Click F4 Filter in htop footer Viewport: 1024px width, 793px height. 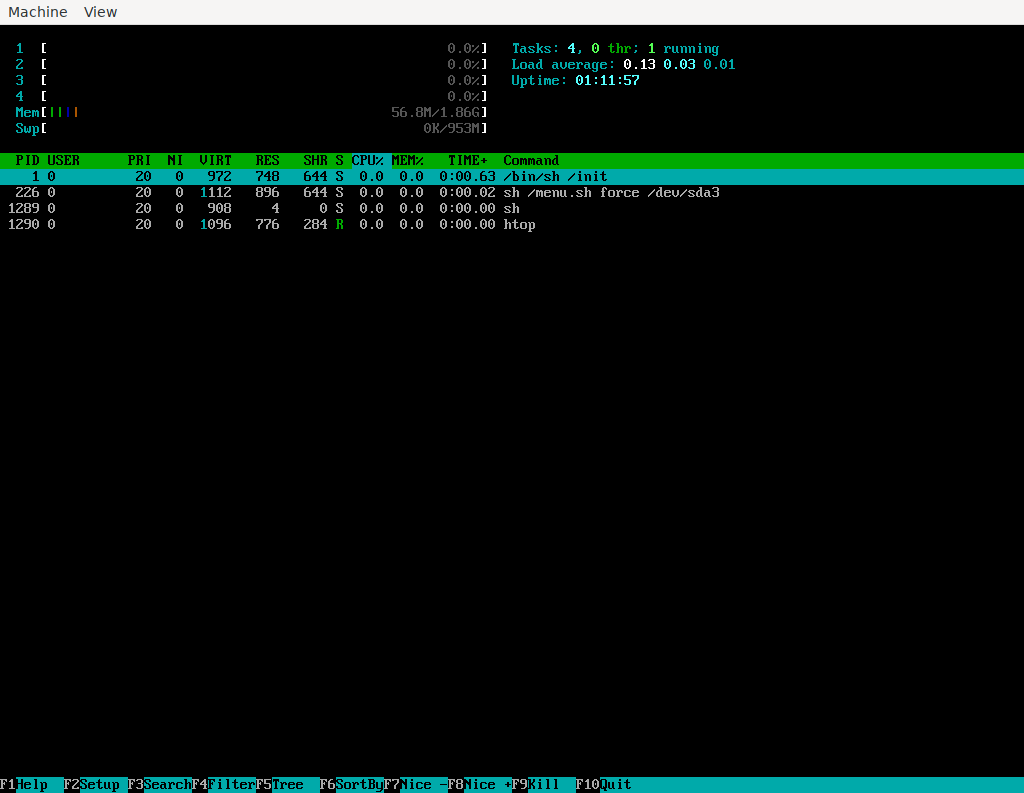pyautogui.click(x=223, y=785)
